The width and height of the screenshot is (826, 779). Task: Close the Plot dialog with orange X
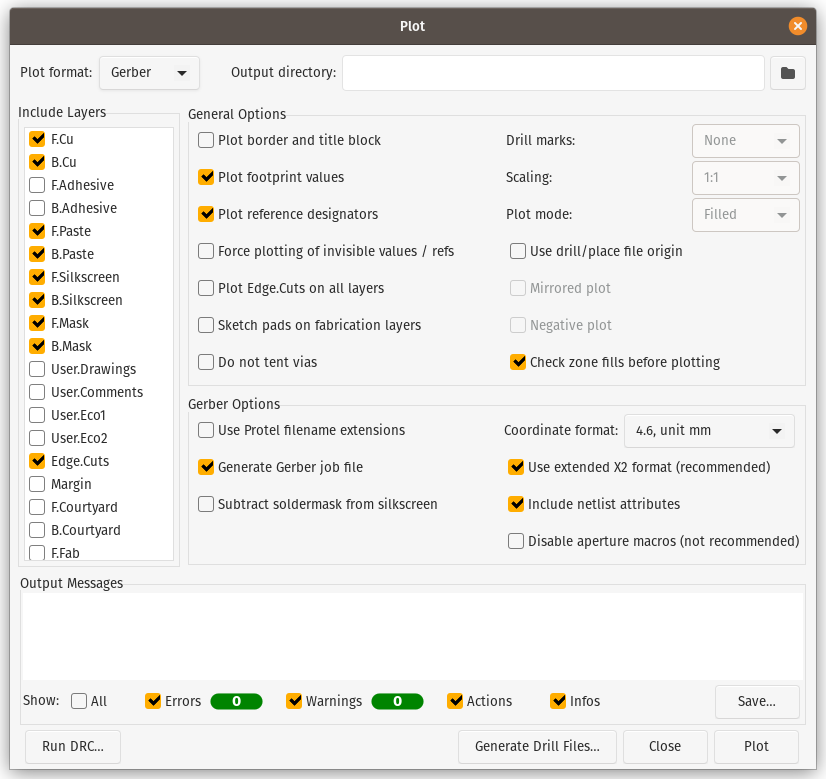797,26
